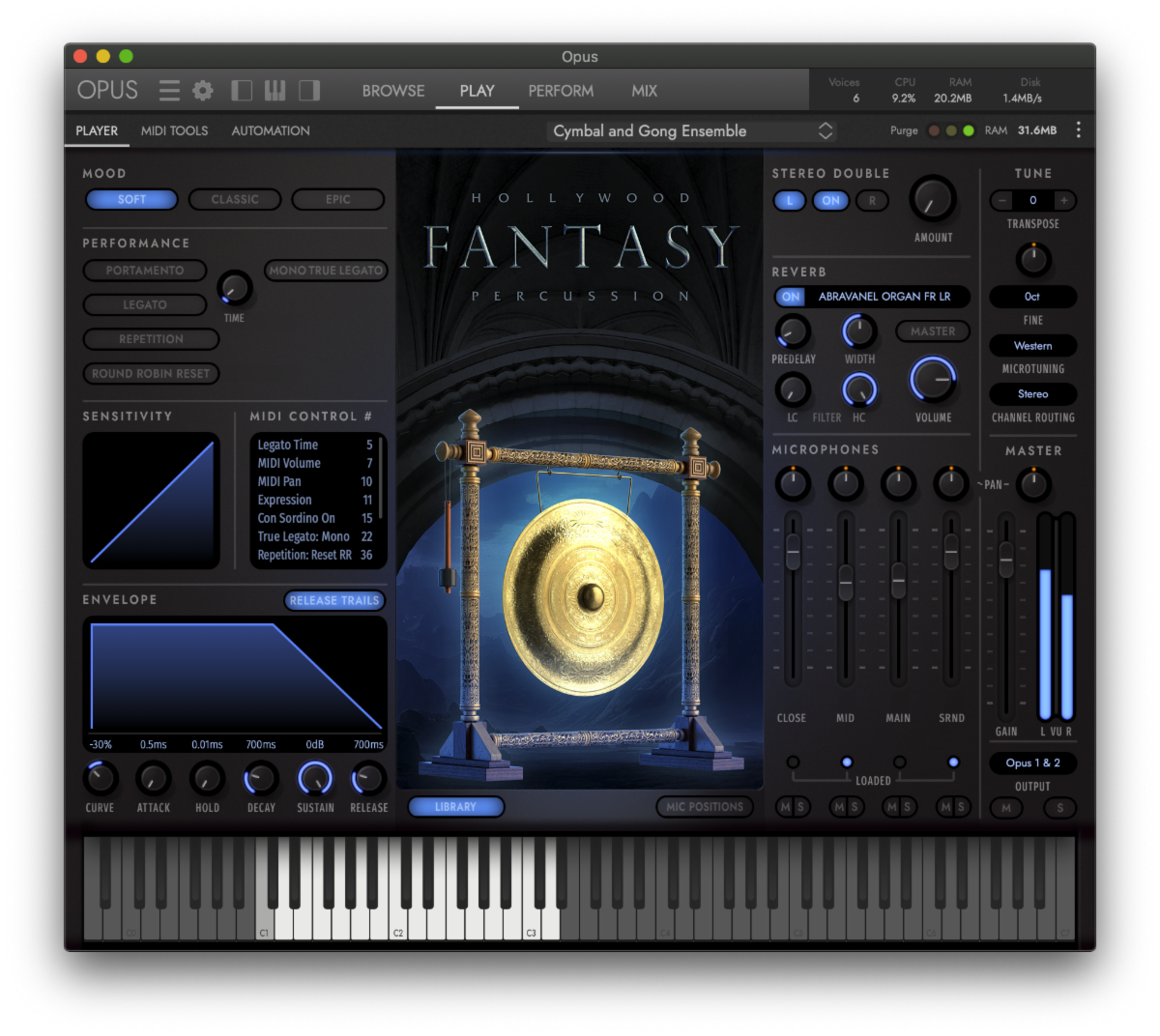Select the EPIC mood
This screenshot has height=1036, width=1160.
pyautogui.click(x=338, y=199)
